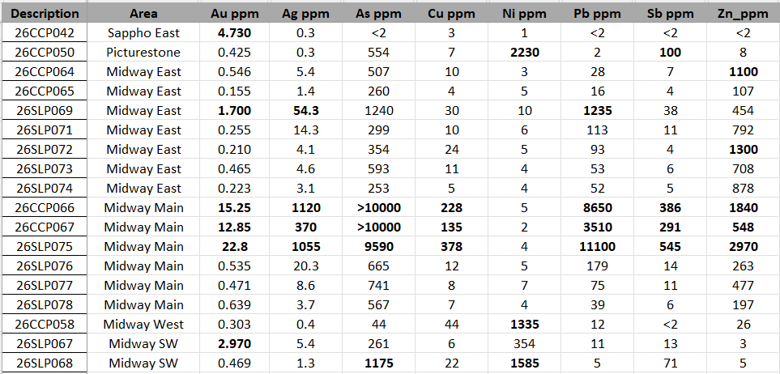
Task: Select the Au value 15.25
Action: [234, 207]
